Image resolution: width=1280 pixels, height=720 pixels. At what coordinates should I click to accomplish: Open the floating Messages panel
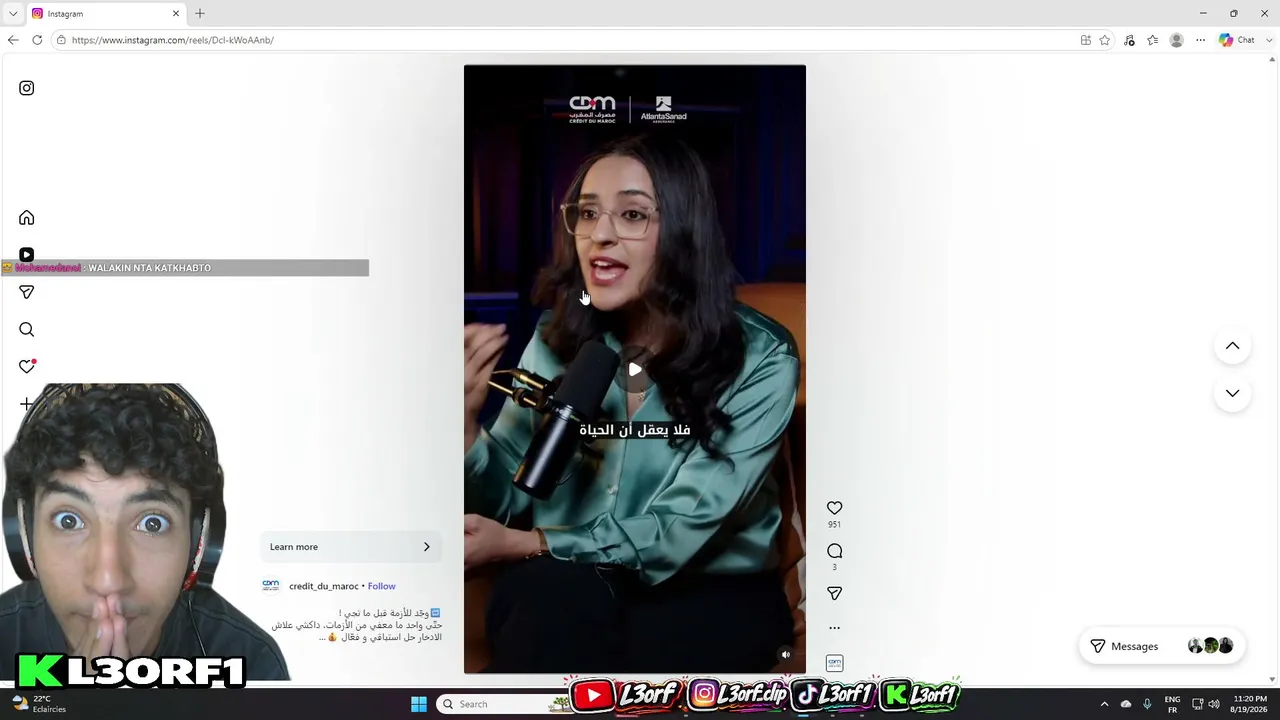tap(1160, 646)
